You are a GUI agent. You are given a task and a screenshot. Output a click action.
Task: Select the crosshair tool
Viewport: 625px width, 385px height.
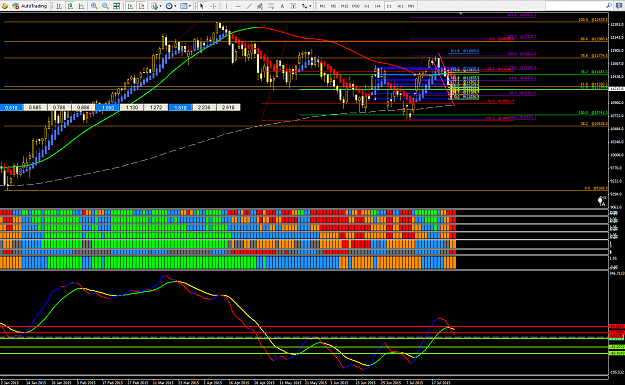point(213,6)
